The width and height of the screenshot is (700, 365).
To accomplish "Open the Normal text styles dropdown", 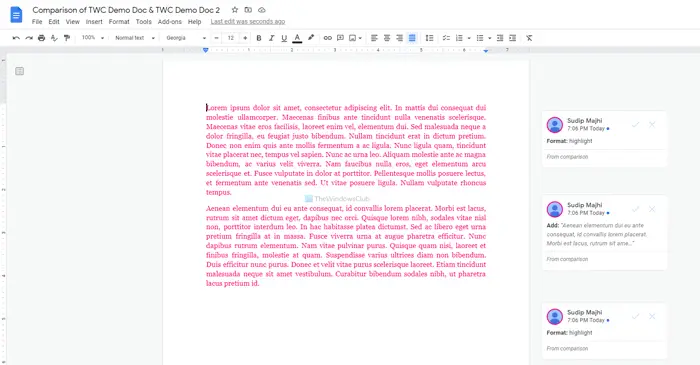I will (x=135, y=38).
